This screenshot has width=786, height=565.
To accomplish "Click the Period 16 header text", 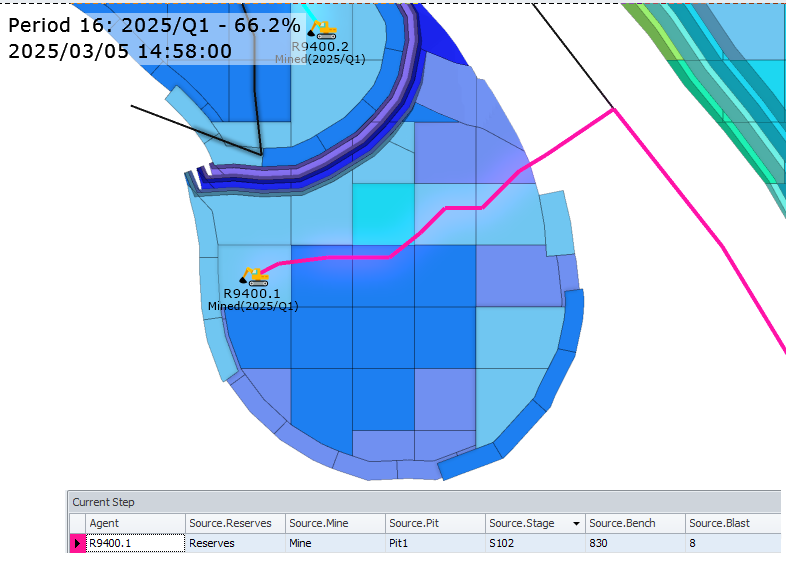I will (154, 25).
